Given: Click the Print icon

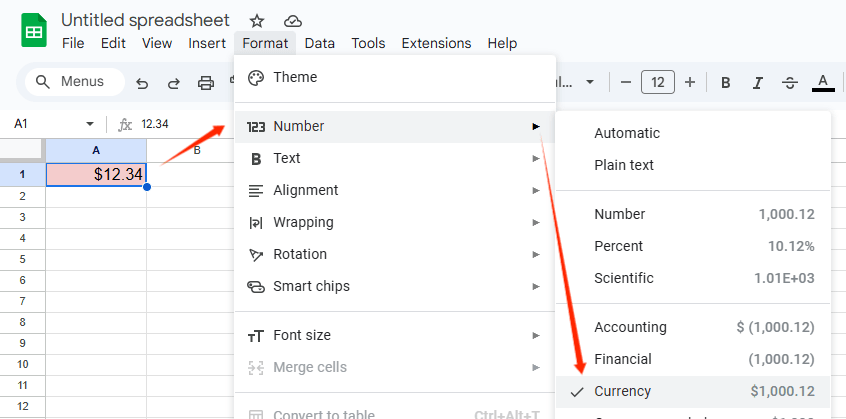Looking at the screenshot, I should pos(206,83).
